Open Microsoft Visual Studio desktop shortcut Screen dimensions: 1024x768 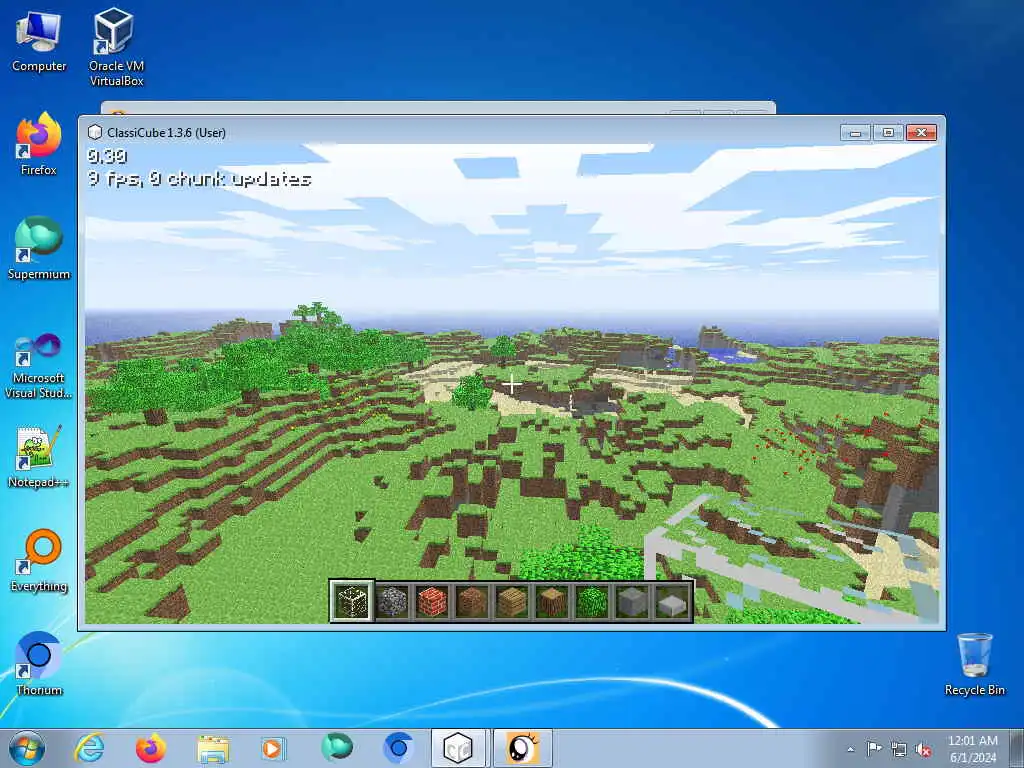(39, 366)
